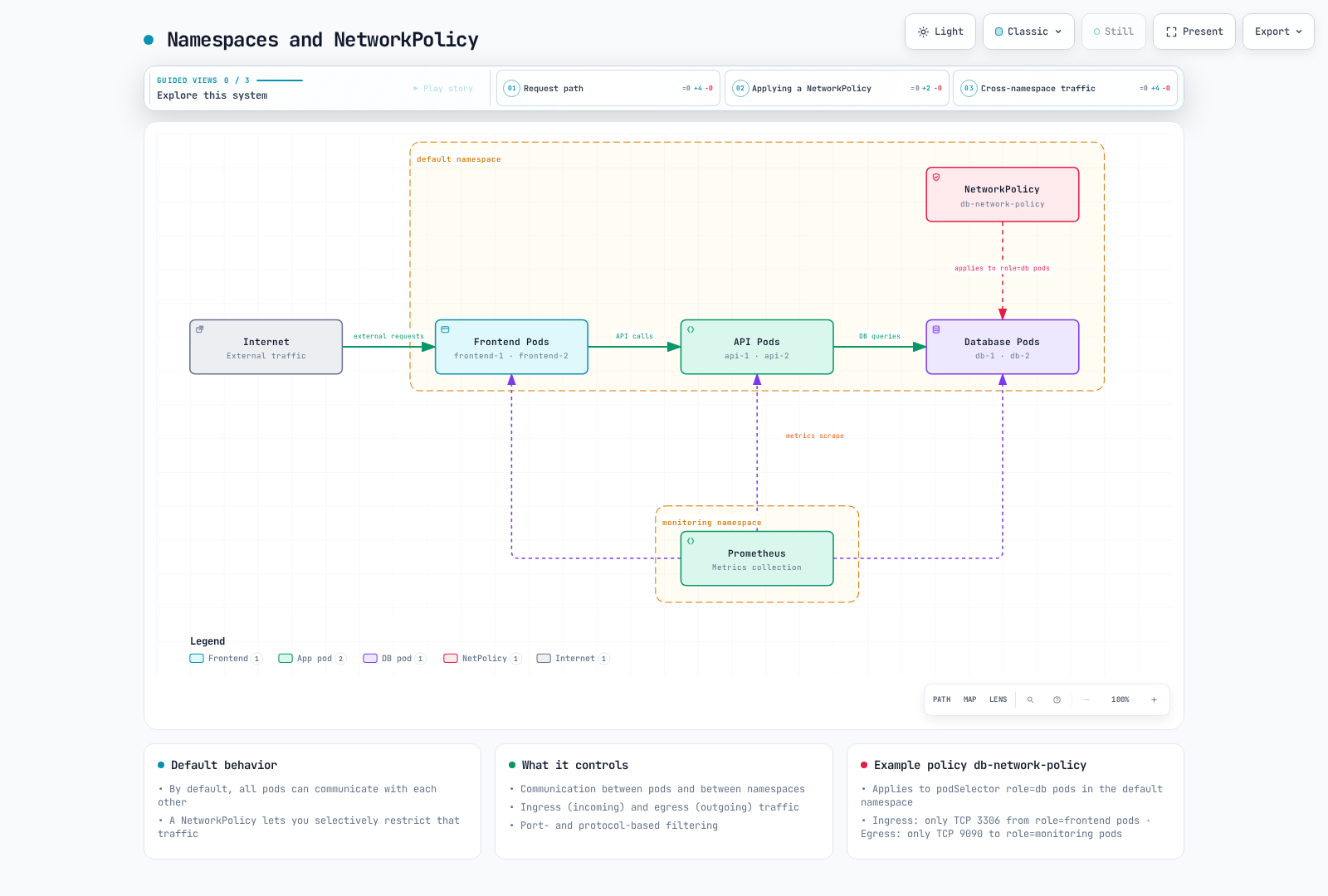1328x896 pixels.
Task: Click the code icon on Prometheus node
Action: [691, 541]
